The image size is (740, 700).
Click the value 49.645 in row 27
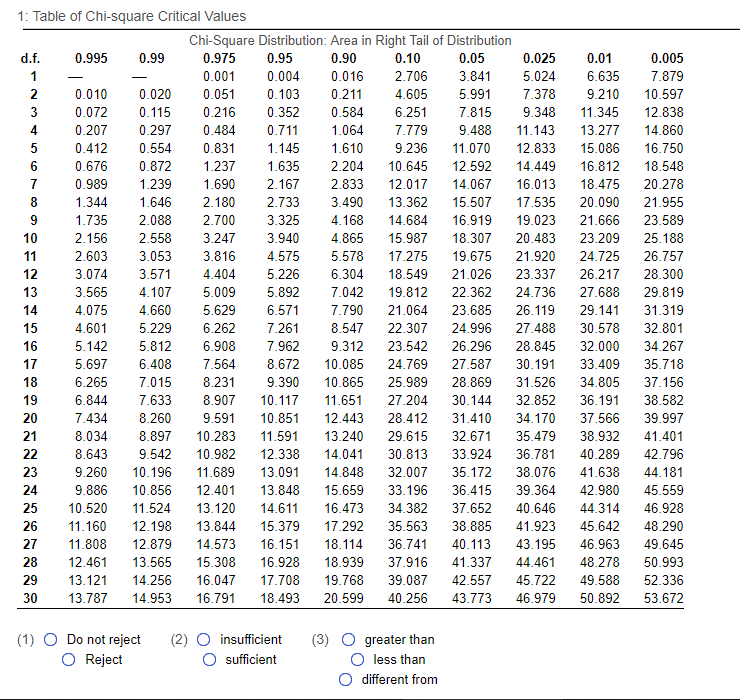(664, 544)
